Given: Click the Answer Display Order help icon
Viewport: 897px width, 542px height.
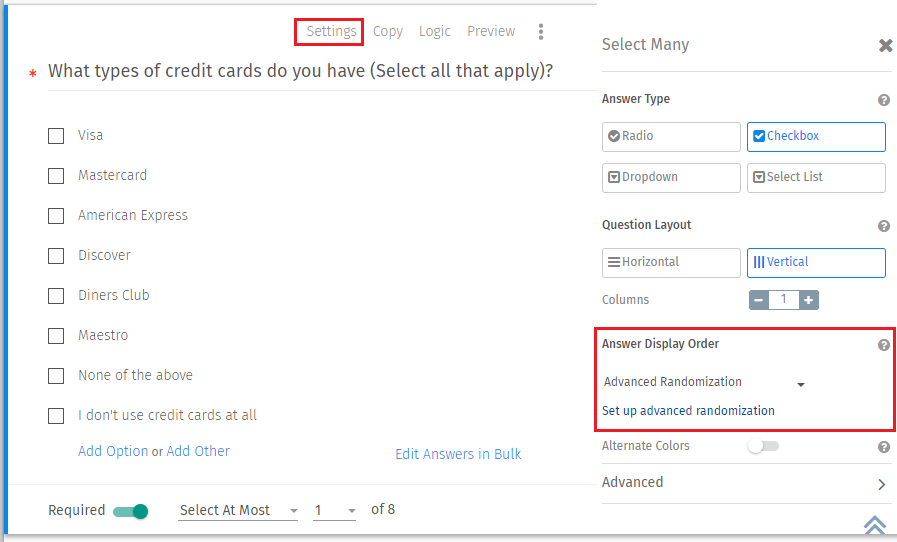Looking at the screenshot, I should [x=884, y=345].
